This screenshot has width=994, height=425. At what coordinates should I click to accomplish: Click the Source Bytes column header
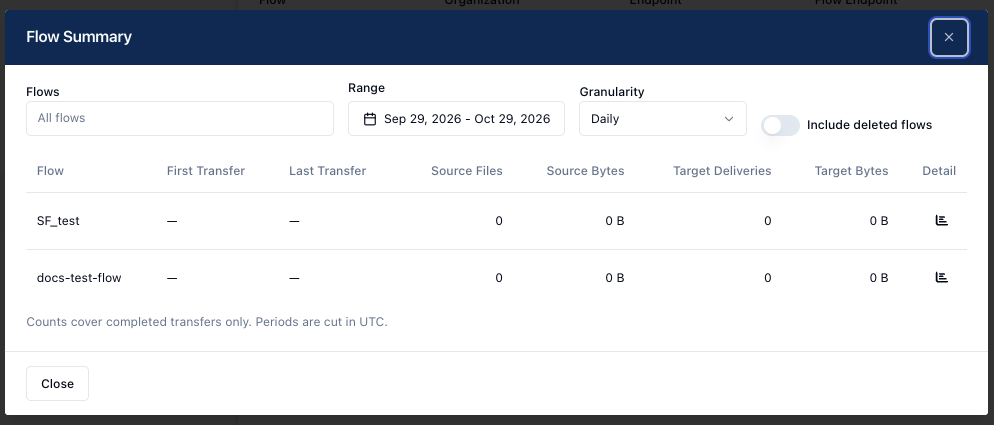585,171
